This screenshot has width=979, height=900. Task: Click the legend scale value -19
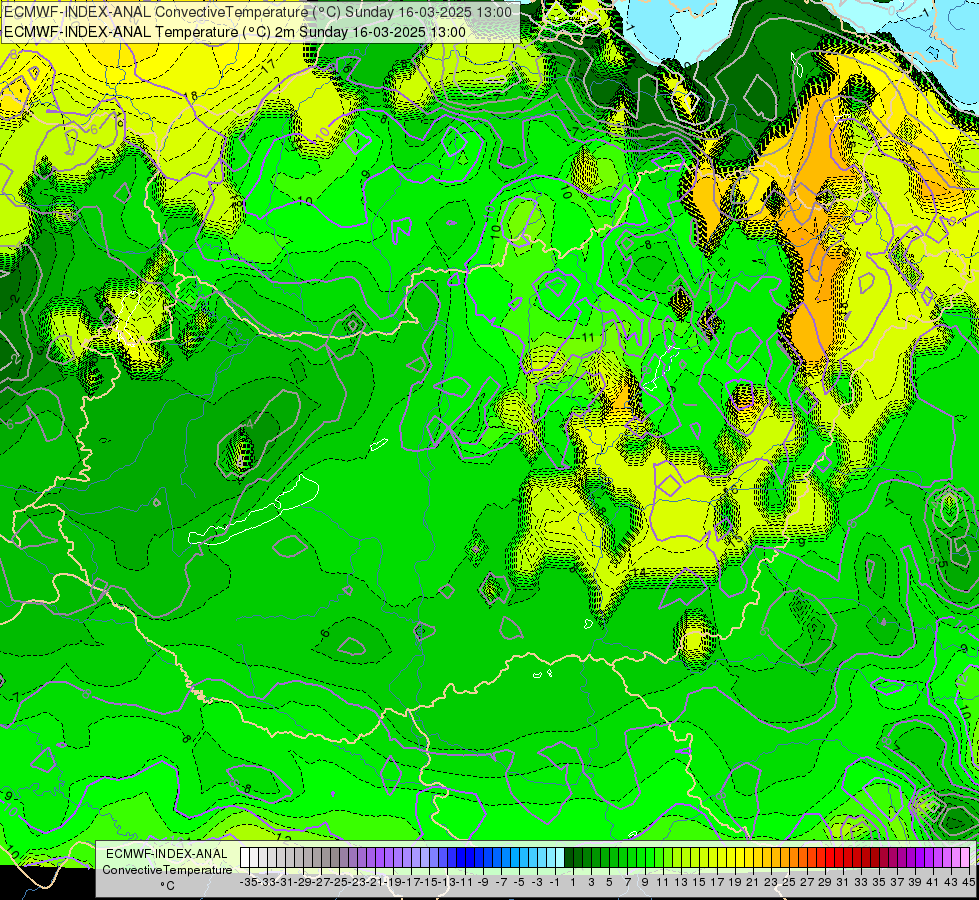[x=392, y=882]
